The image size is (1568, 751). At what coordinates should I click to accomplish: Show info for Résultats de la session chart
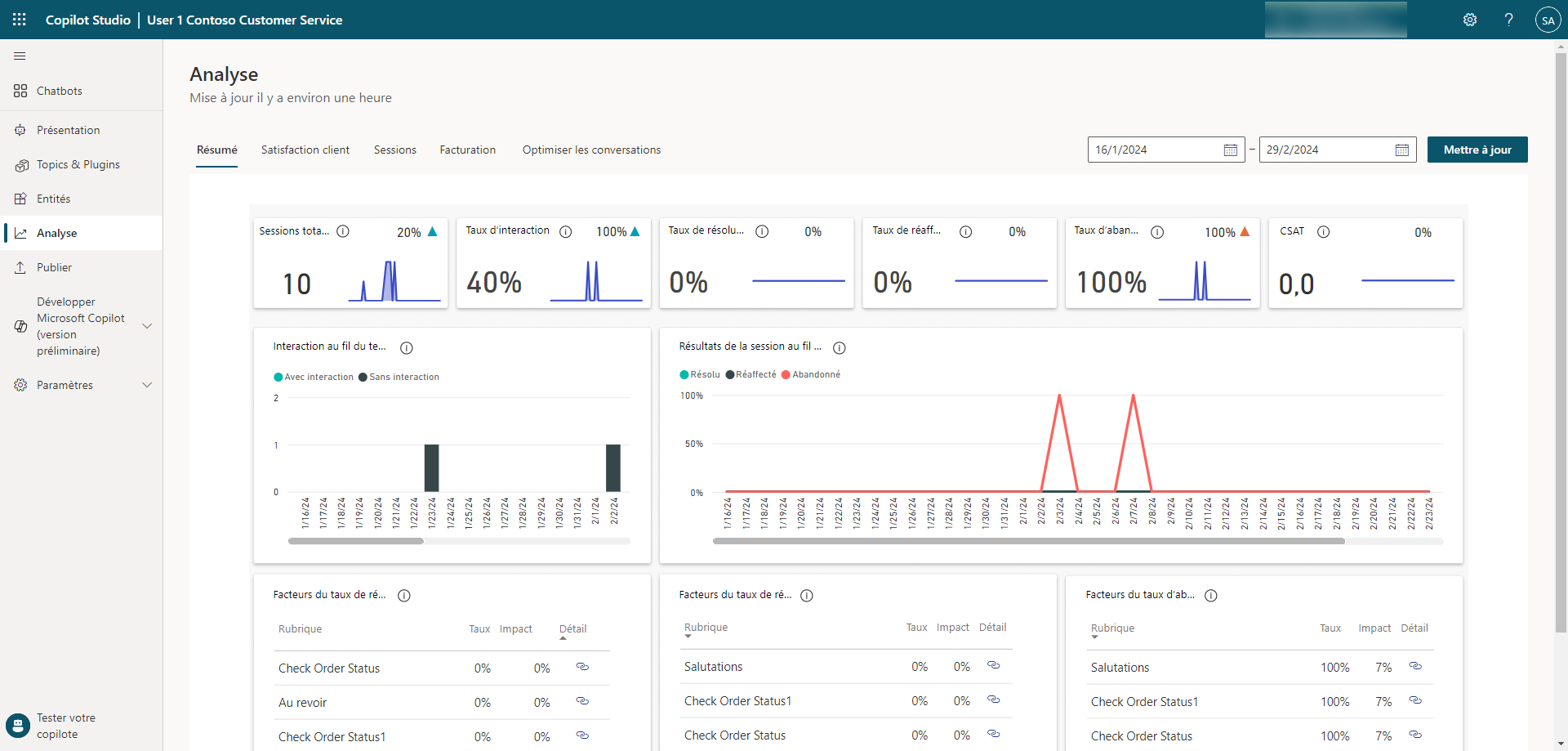click(840, 348)
